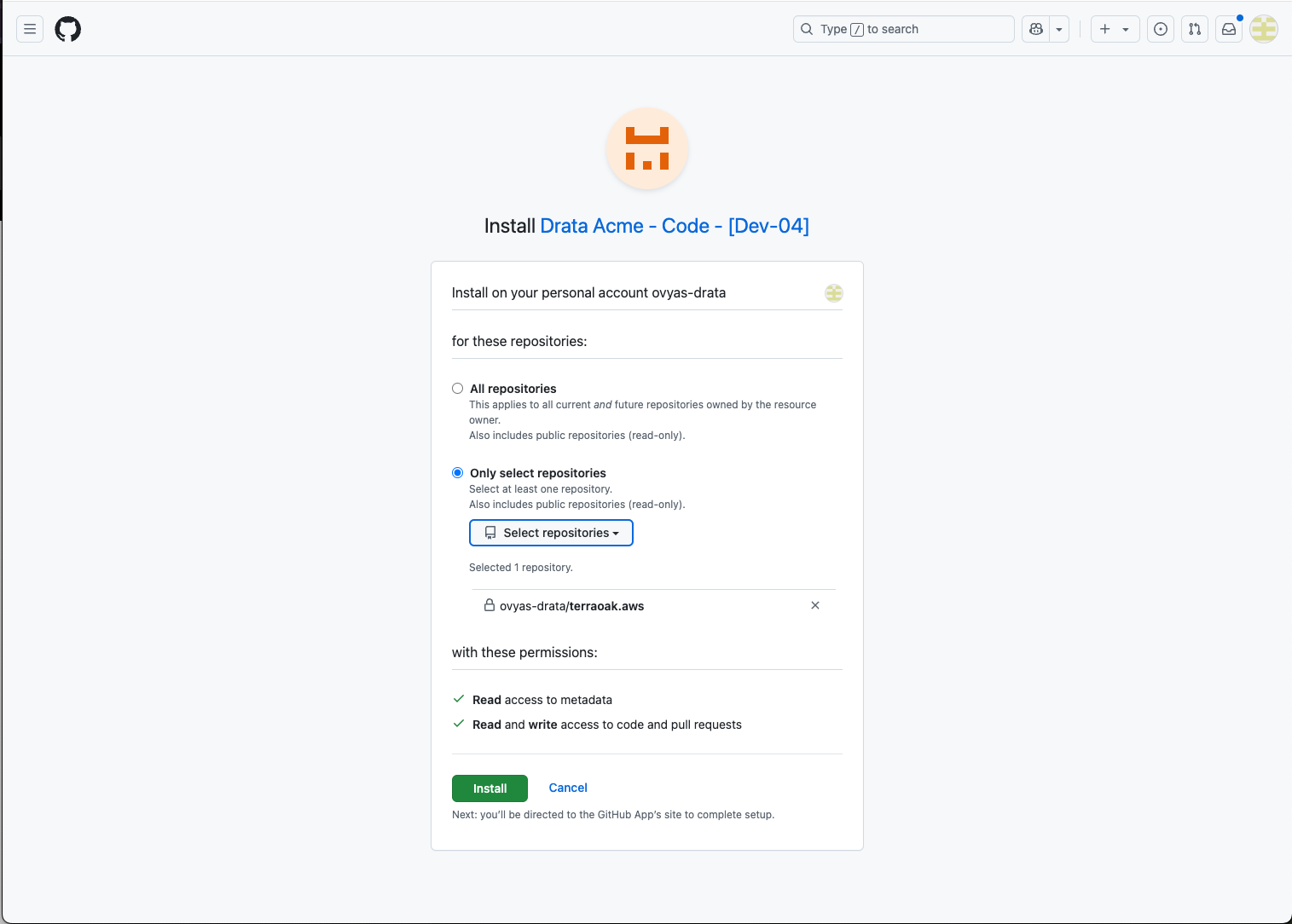Click the ovyas-drata account avatar in card

pyautogui.click(x=834, y=293)
